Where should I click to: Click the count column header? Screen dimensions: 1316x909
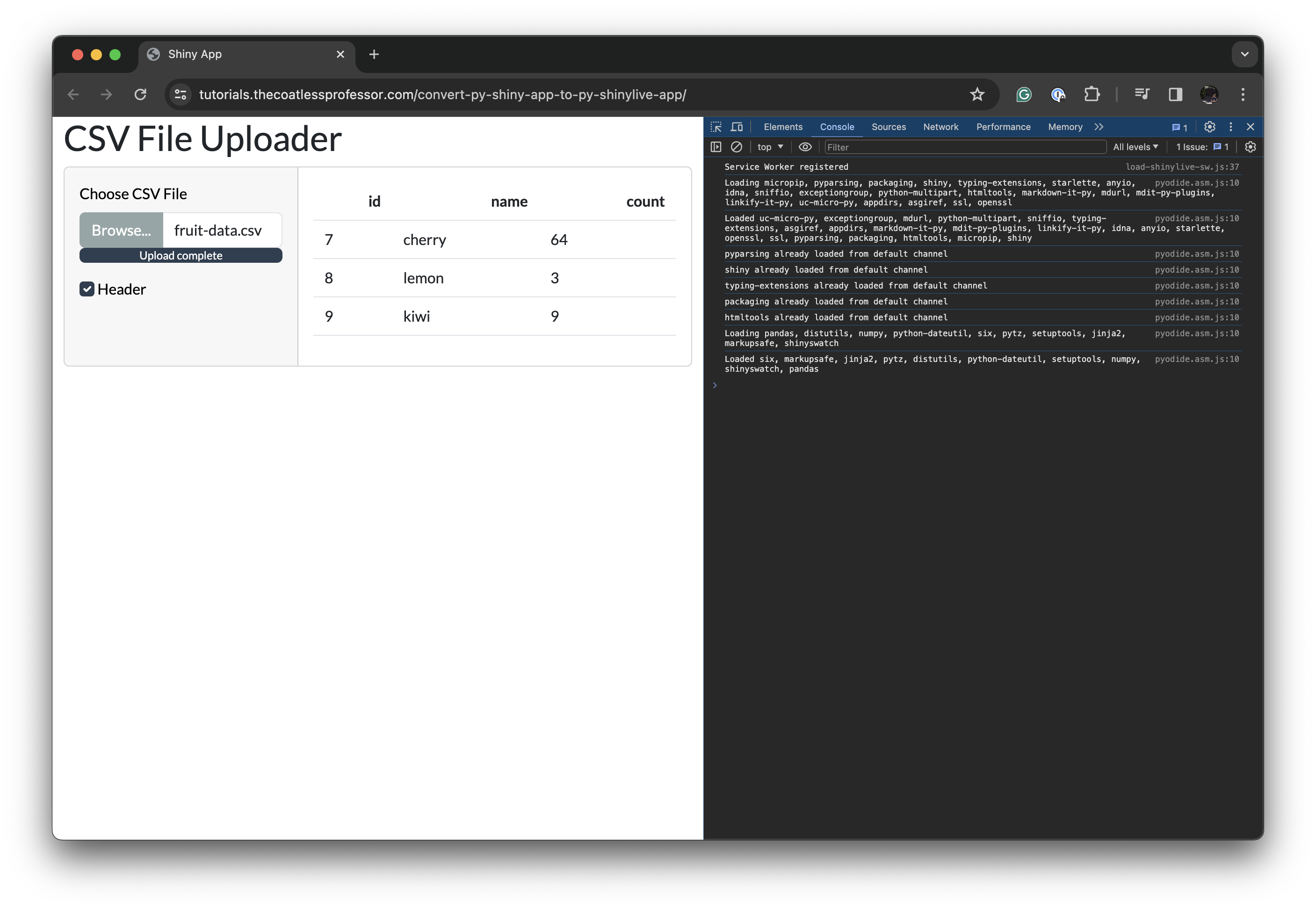point(645,202)
